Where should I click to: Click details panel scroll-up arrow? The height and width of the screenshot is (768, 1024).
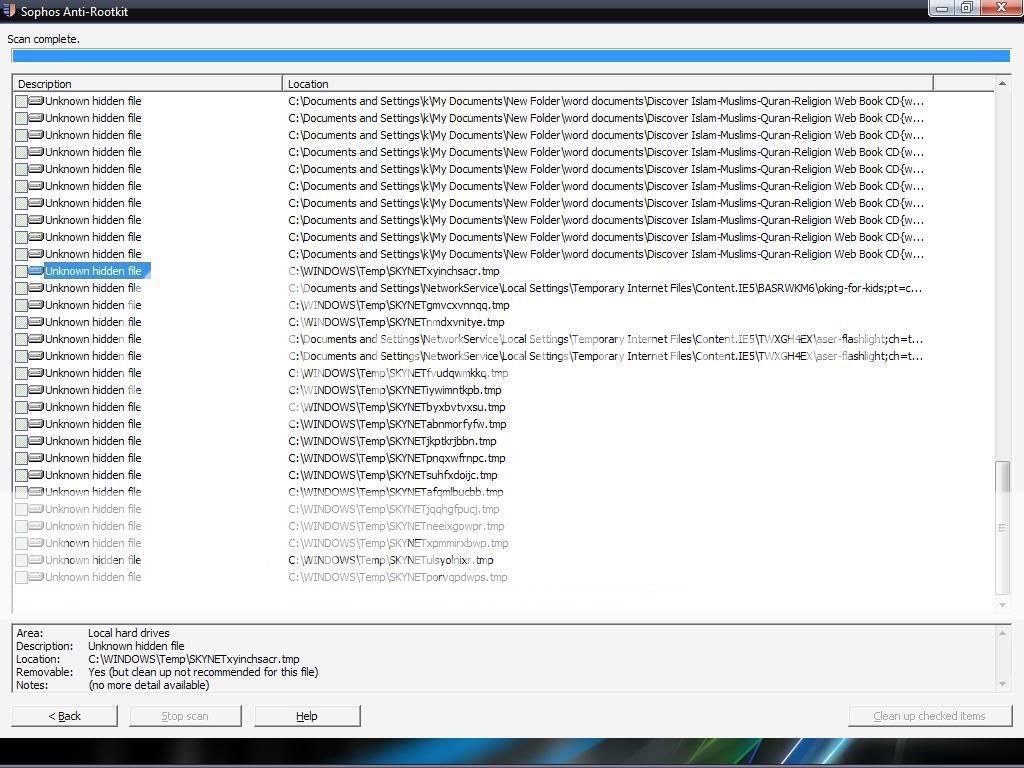click(x=1002, y=633)
